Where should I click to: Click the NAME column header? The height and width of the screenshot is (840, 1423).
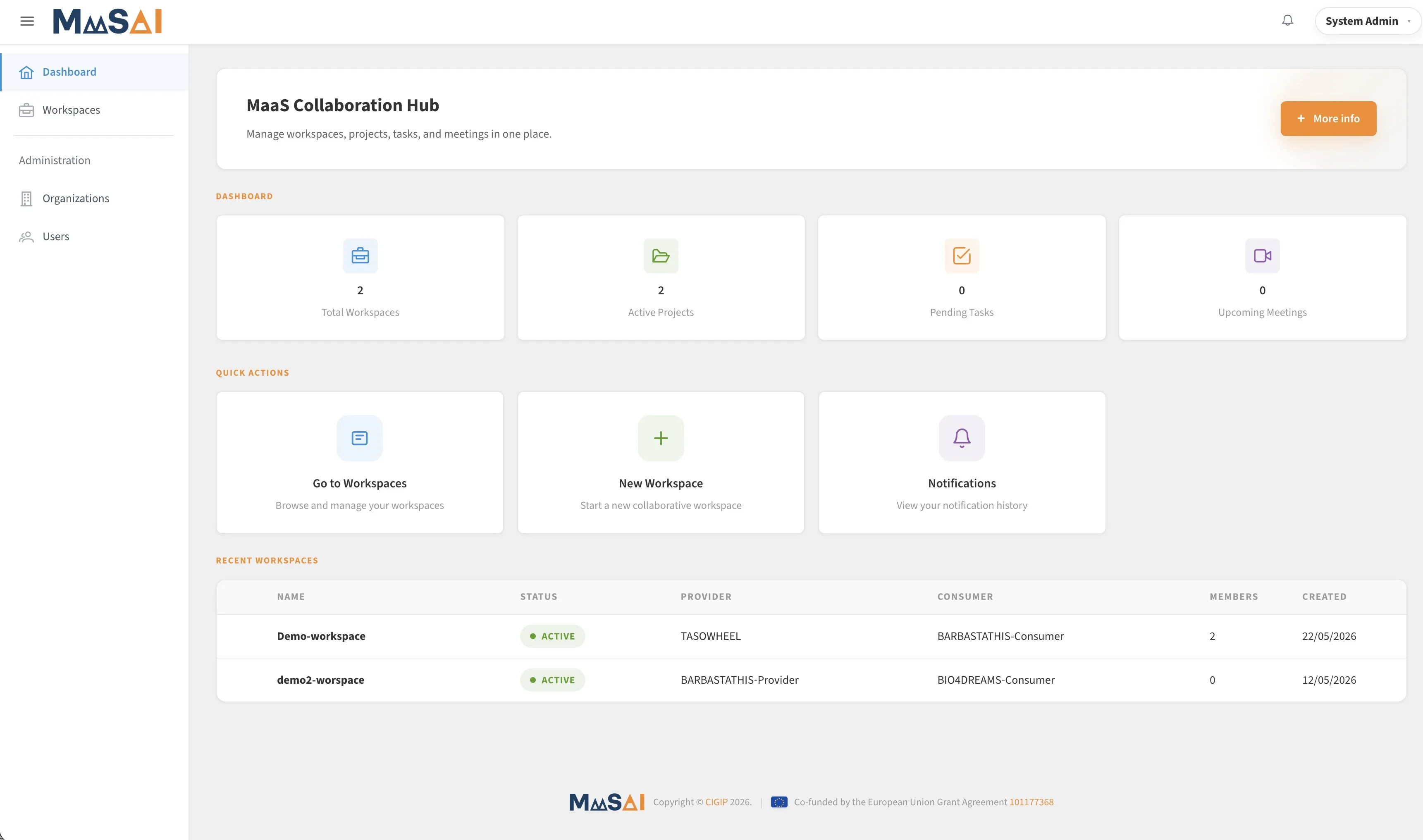click(x=291, y=597)
